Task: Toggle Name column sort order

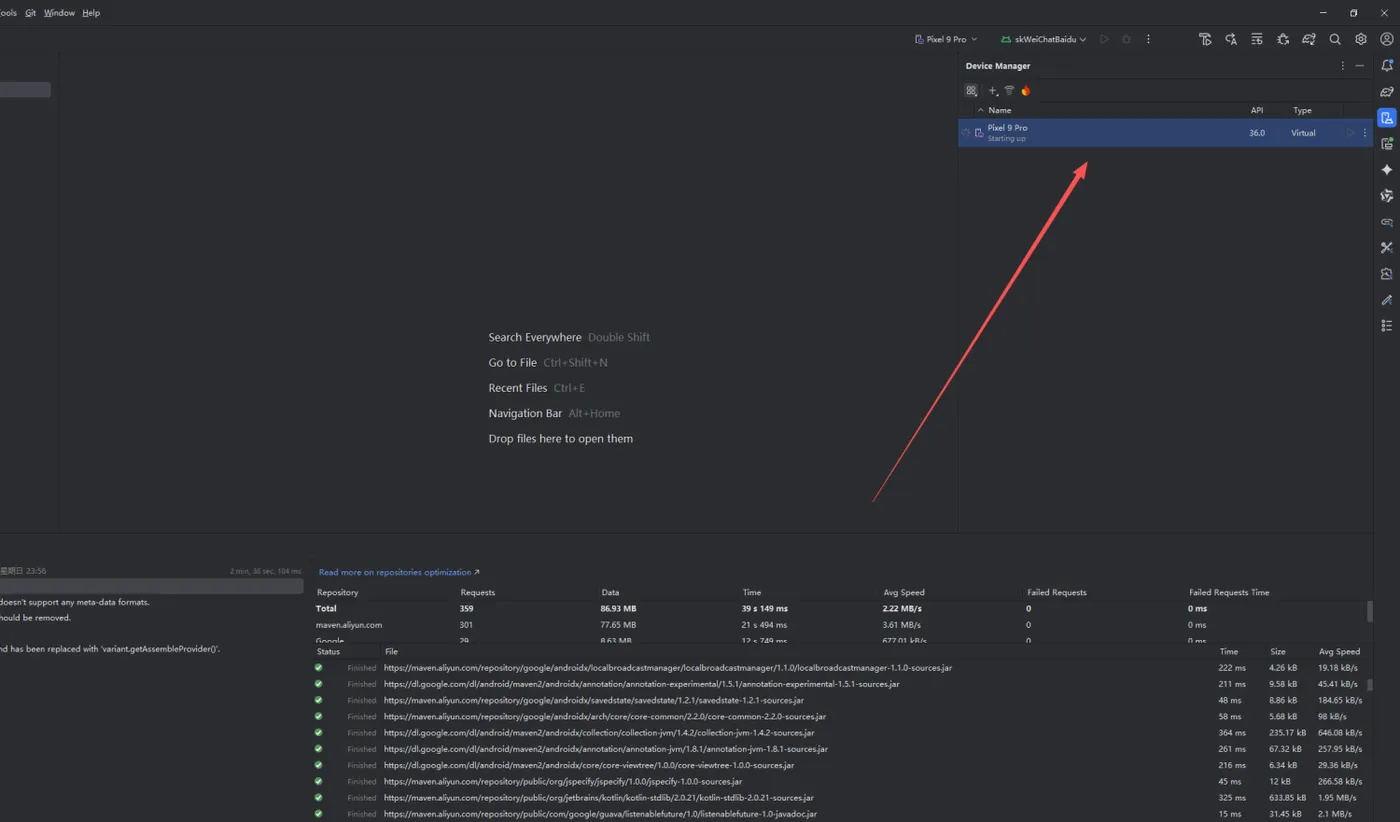Action: [x=999, y=110]
